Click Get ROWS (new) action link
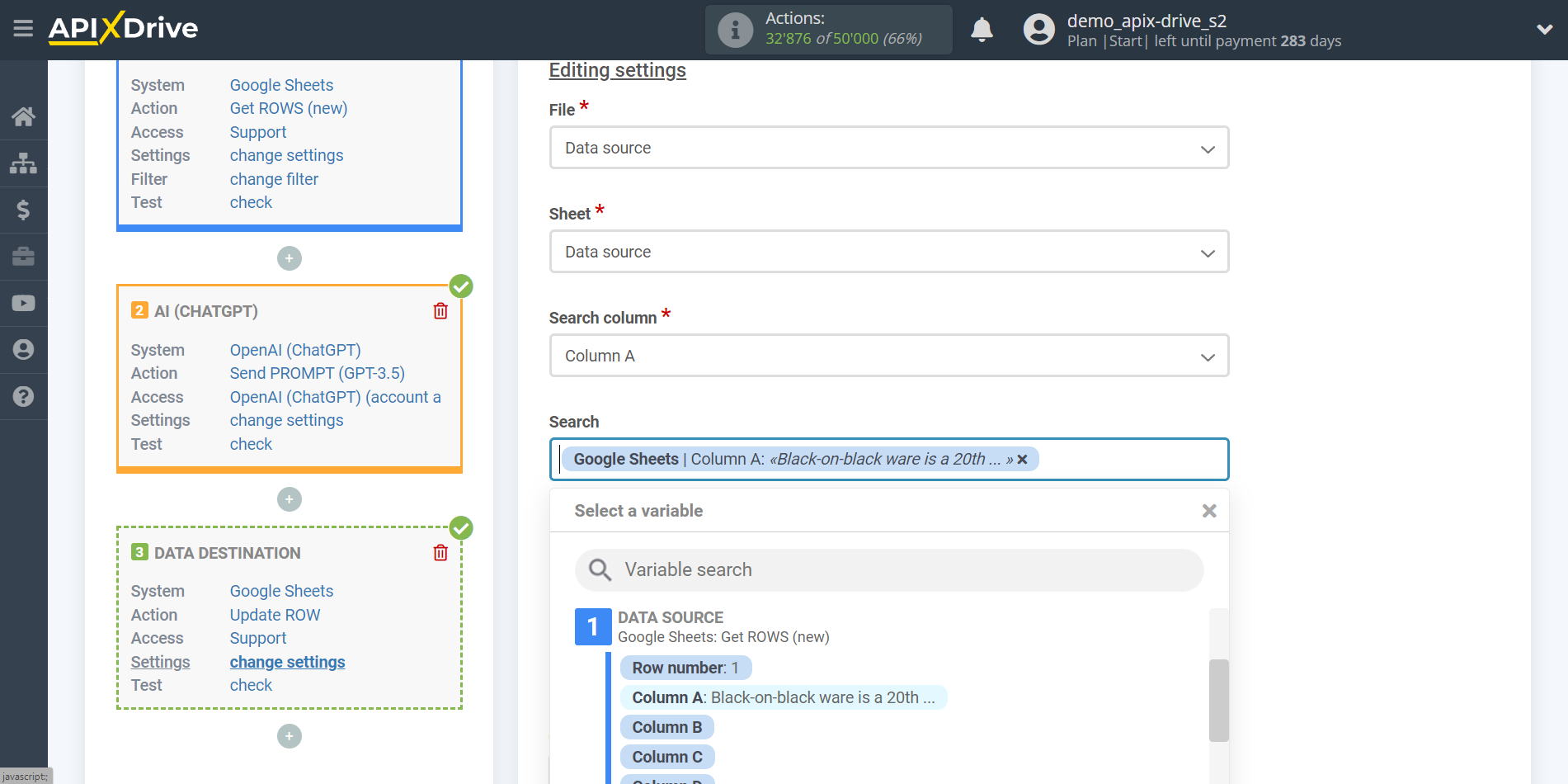Viewport: 1568px width, 784px height. (289, 108)
